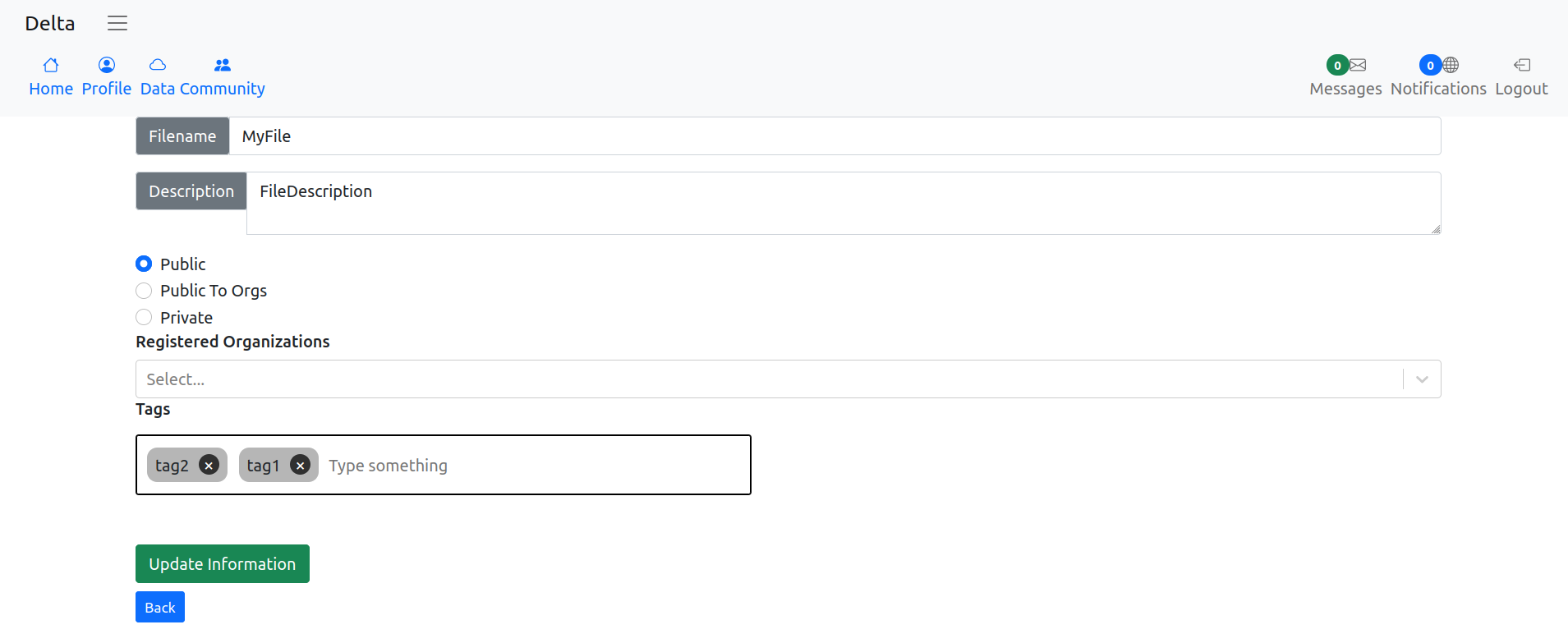The image size is (1568, 643).
Task: Click the chevron on the Select... field
Action: click(1422, 379)
